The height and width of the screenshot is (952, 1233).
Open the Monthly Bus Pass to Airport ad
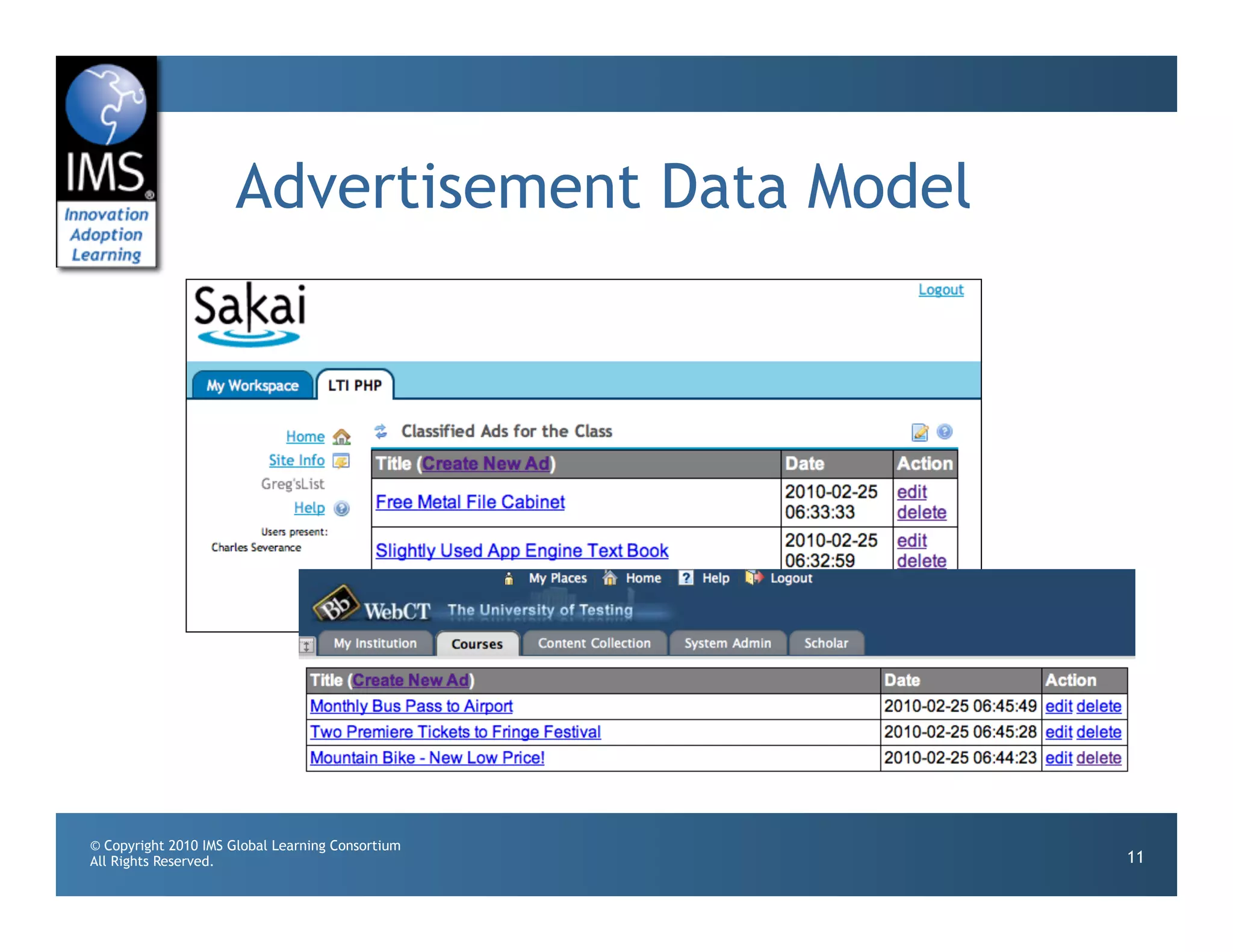pyautogui.click(x=411, y=706)
